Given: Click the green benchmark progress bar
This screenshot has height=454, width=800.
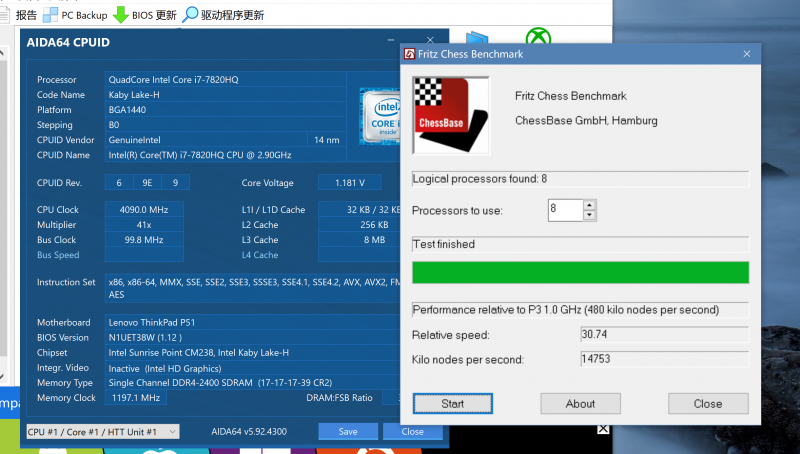Looking at the screenshot, I should tap(580, 272).
